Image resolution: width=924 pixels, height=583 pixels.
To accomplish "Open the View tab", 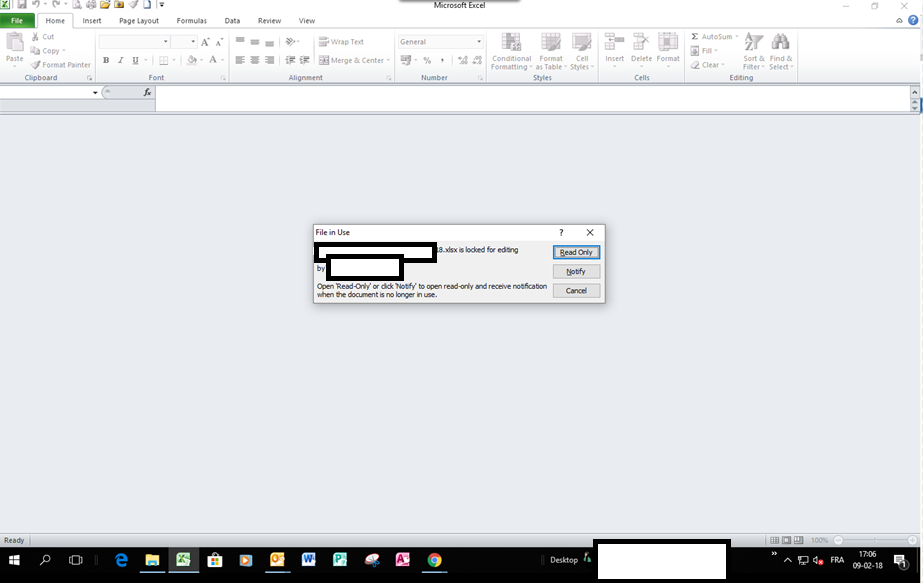I will click(x=306, y=21).
